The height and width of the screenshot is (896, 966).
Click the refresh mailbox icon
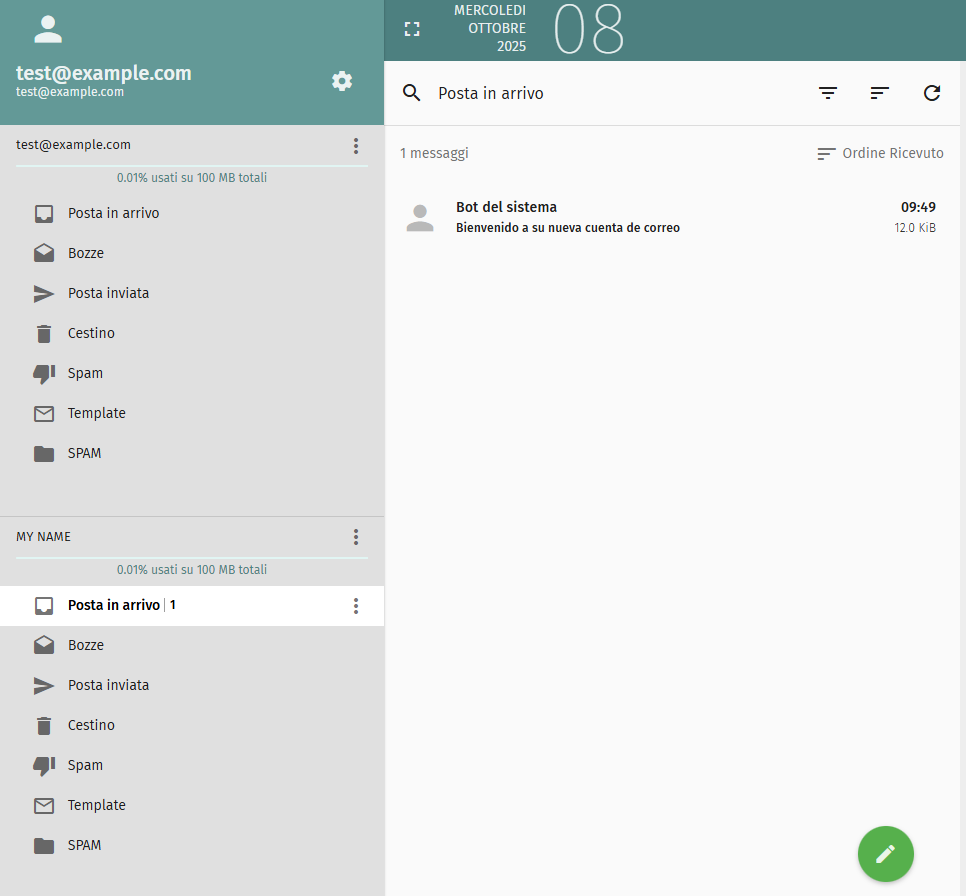pos(931,93)
